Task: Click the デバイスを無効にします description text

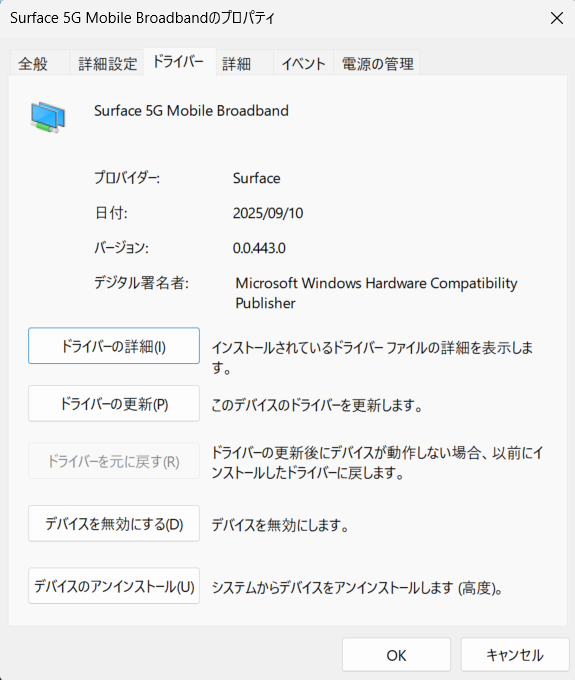Action: pos(280,525)
